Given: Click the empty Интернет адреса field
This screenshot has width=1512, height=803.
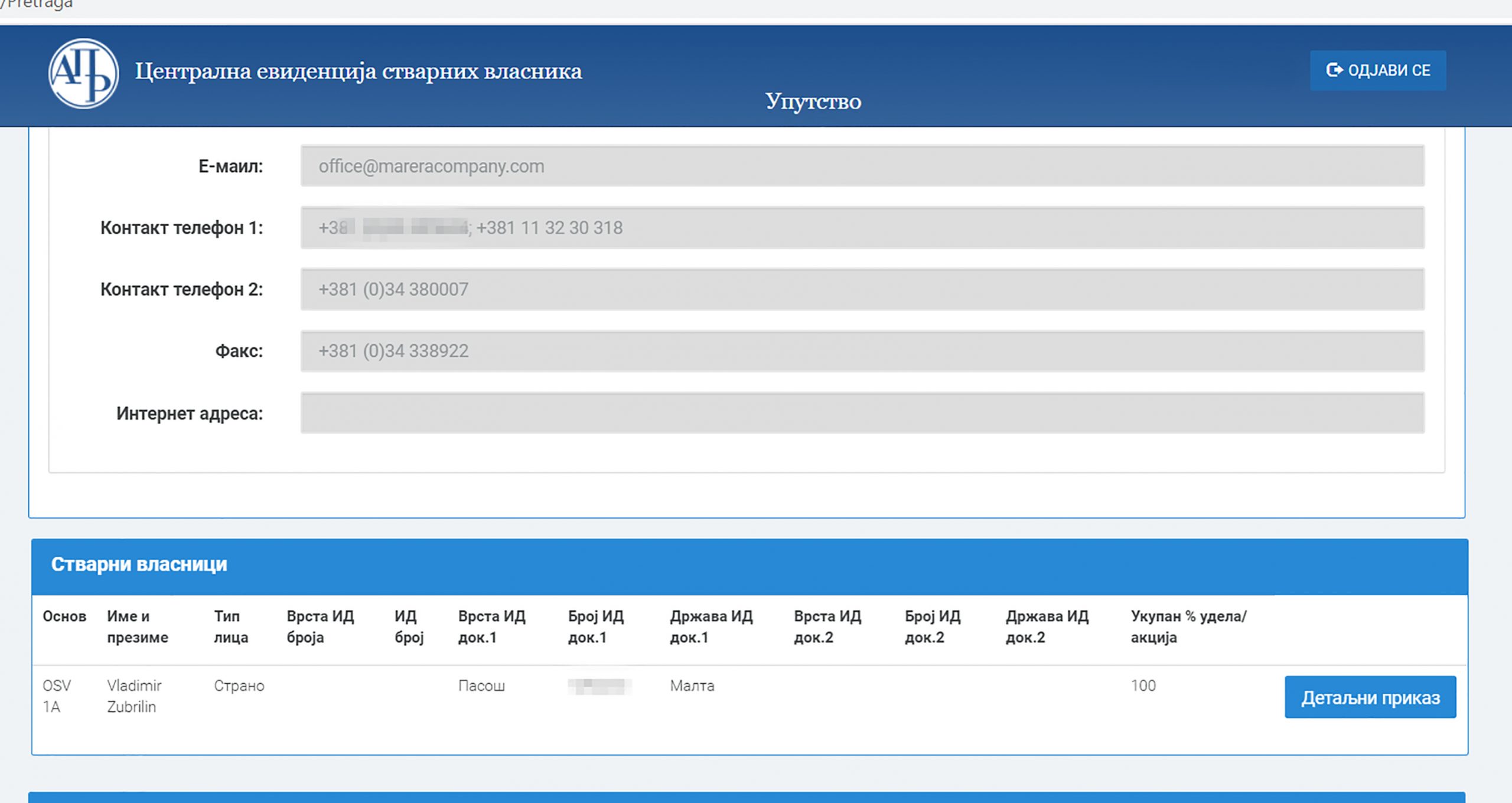Looking at the screenshot, I should [862, 413].
